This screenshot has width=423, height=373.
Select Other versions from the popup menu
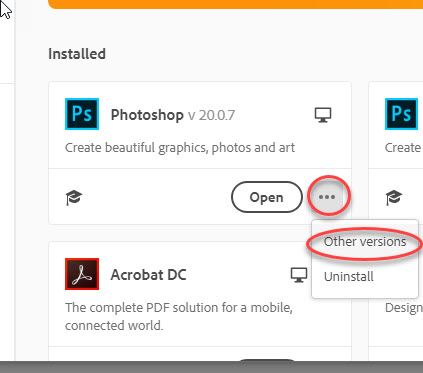click(x=365, y=242)
